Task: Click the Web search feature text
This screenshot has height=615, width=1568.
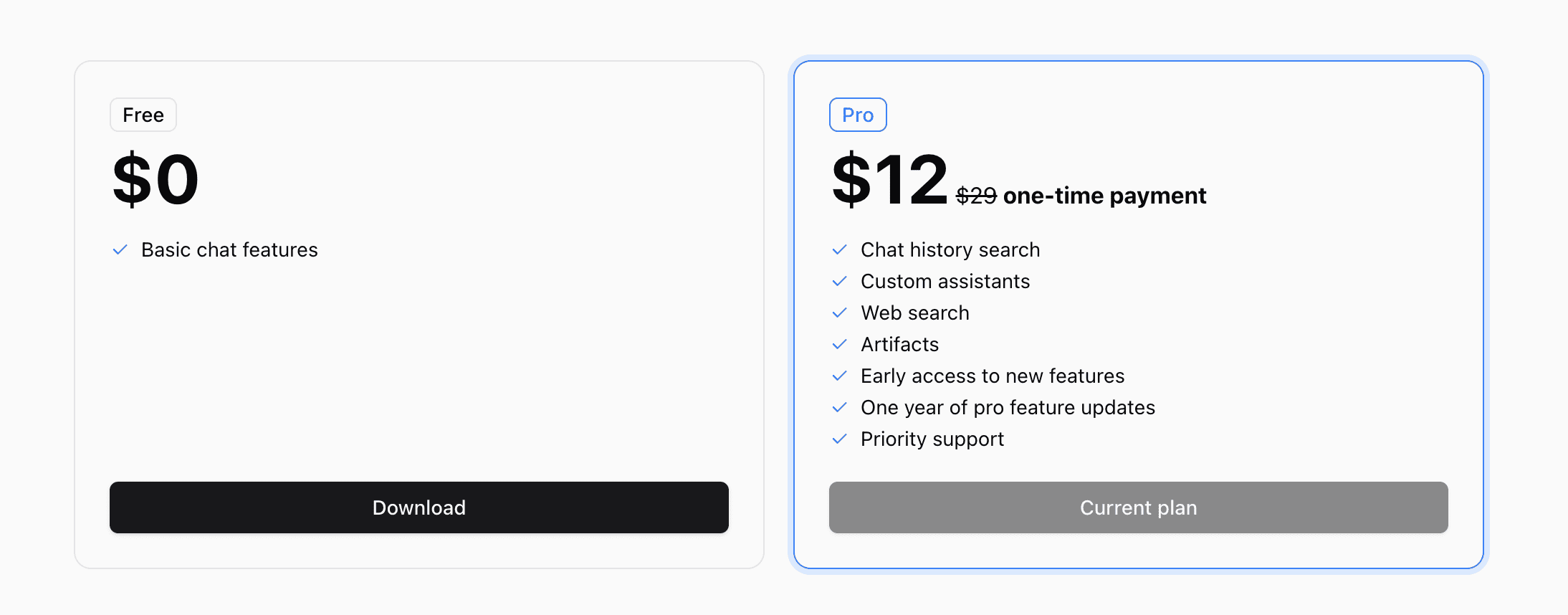Action: coord(915,313)
